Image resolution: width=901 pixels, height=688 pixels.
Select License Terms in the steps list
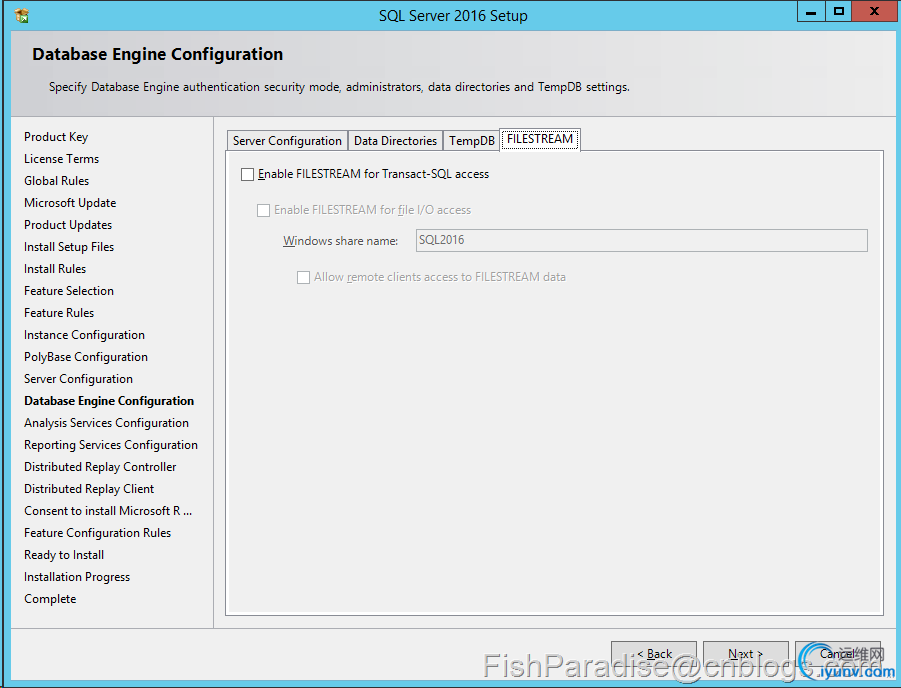point(61,159)
